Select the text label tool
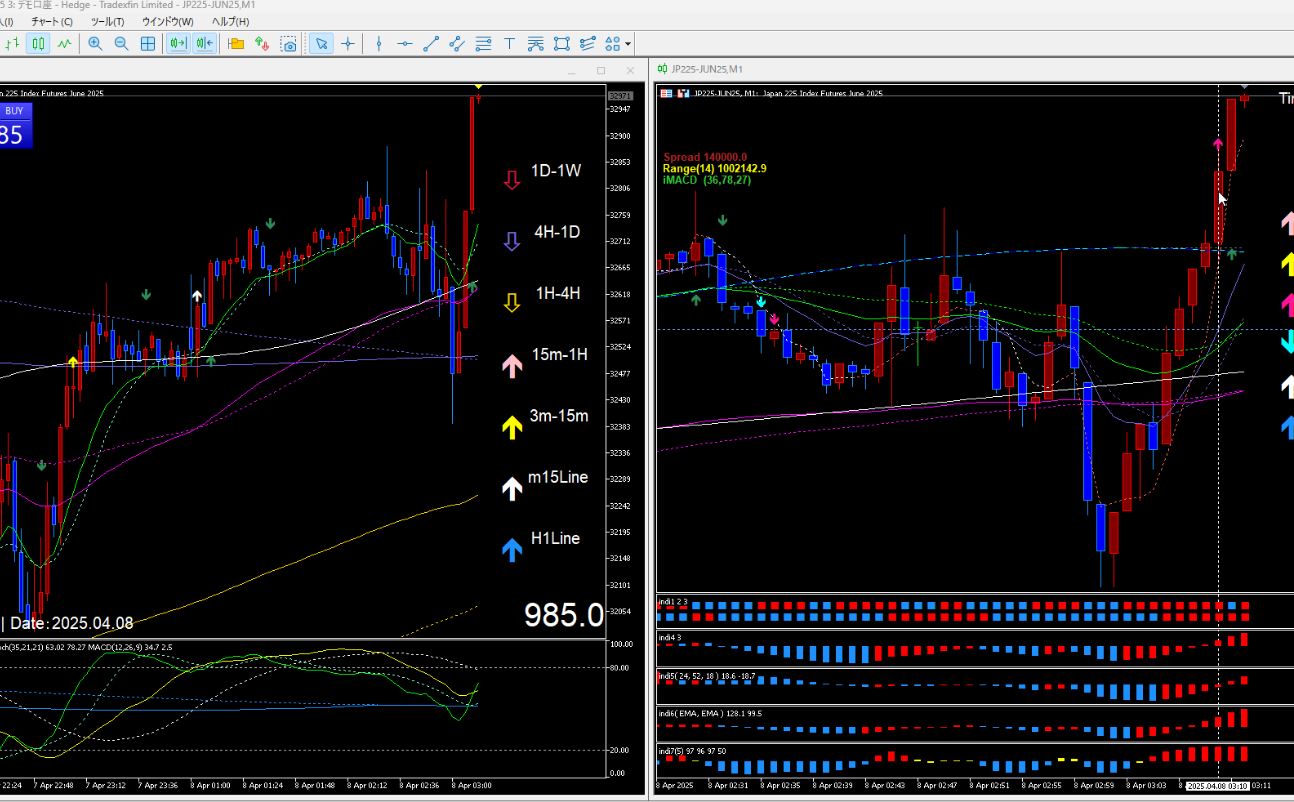This screenshot has width=1294, height=802. pos(509,43)
